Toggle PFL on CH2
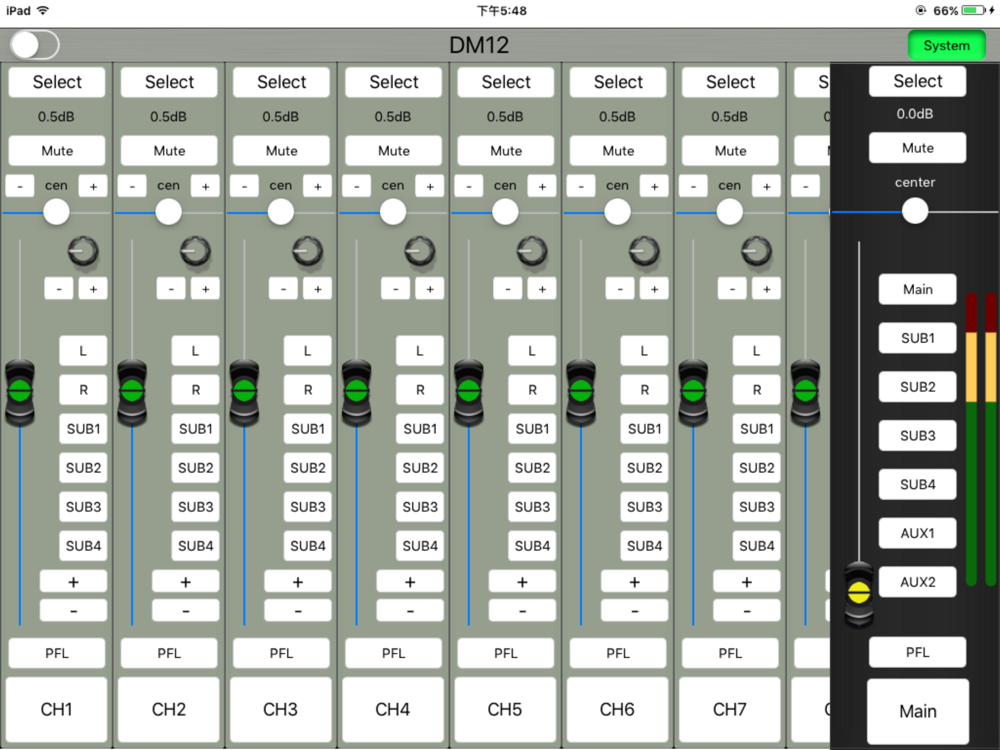Viewport: 1000px width, 750px height. tap(169, 653)
